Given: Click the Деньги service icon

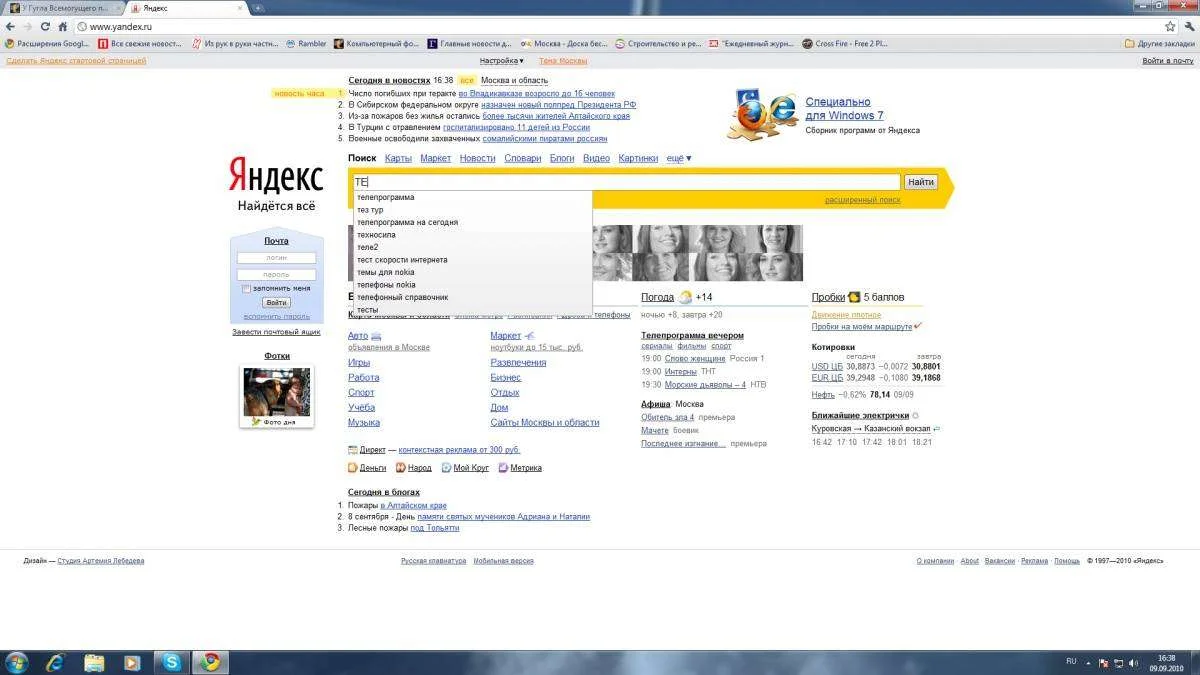Looking at the screenshot, I should click(x=353, y=467).
